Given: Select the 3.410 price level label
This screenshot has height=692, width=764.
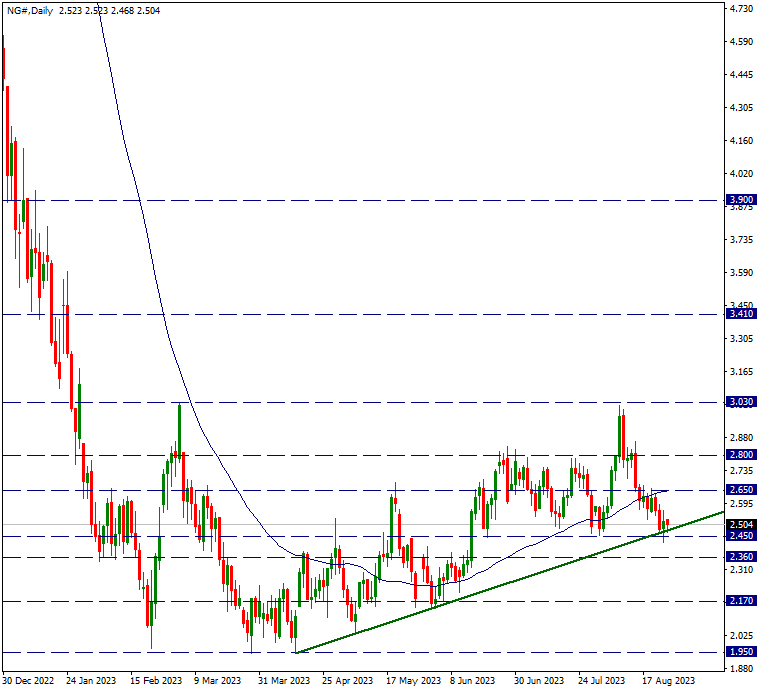Looking at the screenshot, I should click(x=741, y=315).
